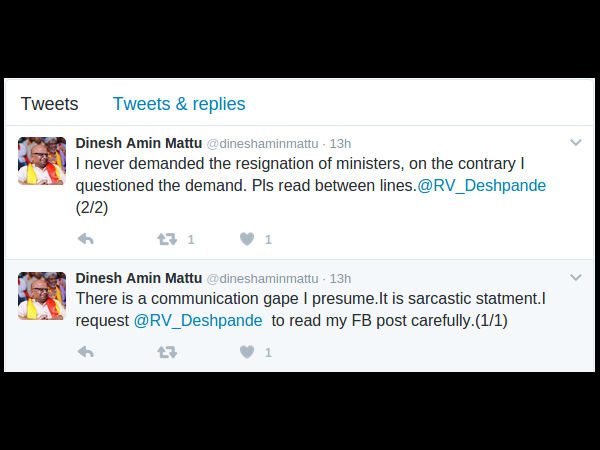Image resolution: width=600 pixels, height=450 pixels.
Task: Open @RV_Deshpande mention in the FB post tweet
Action: [x=198, y=321]
